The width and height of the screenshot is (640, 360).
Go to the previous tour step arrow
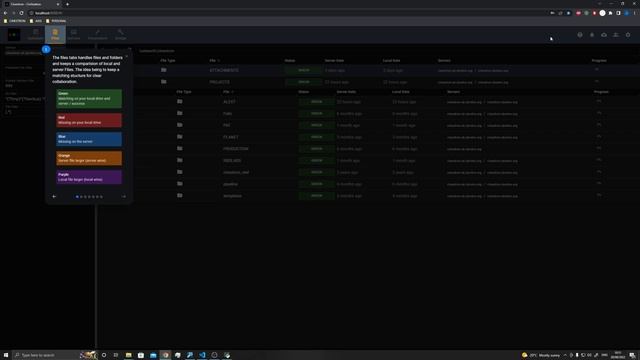54,196
